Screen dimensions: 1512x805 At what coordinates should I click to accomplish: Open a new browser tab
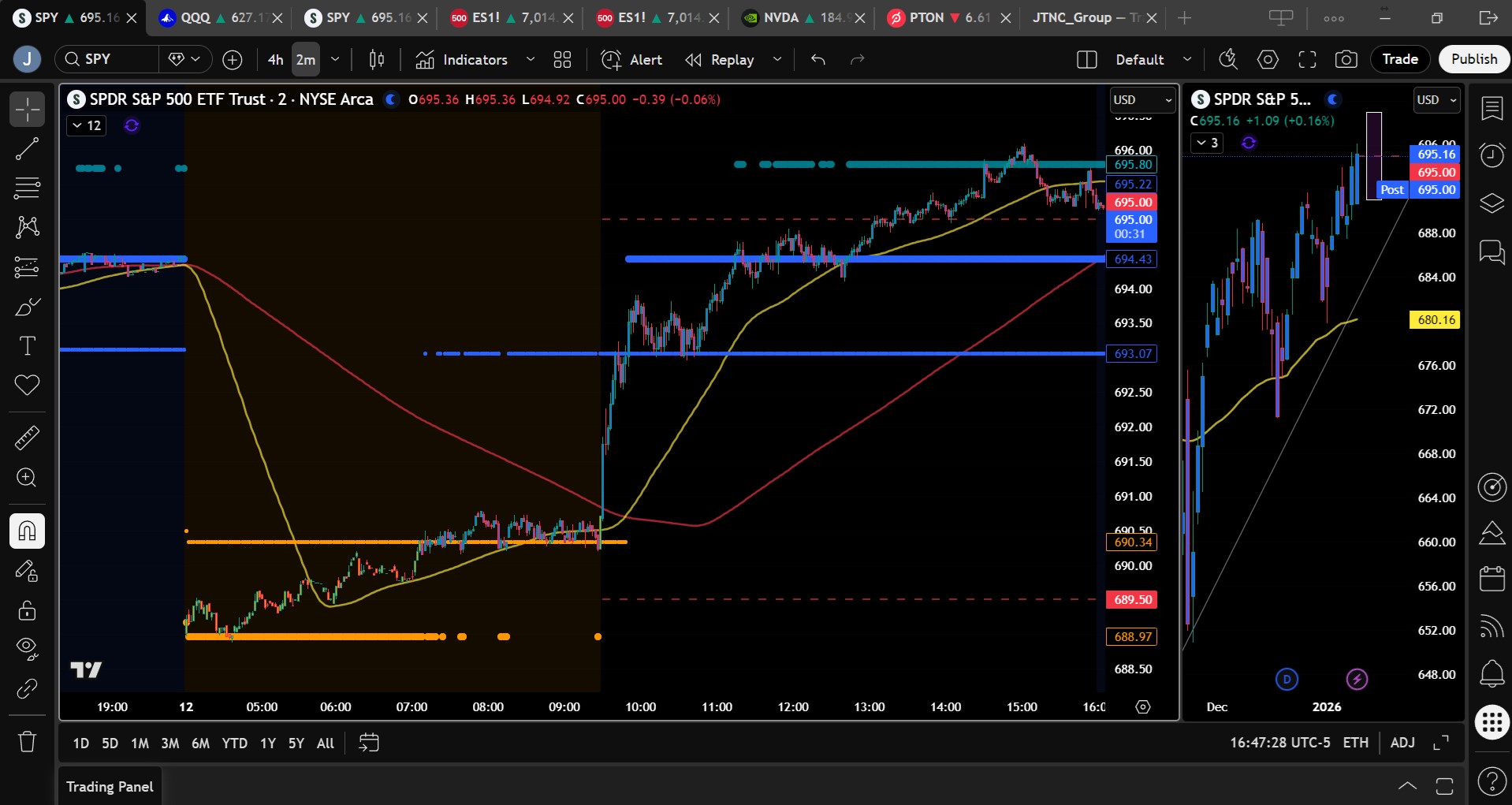coord(1184,17)
